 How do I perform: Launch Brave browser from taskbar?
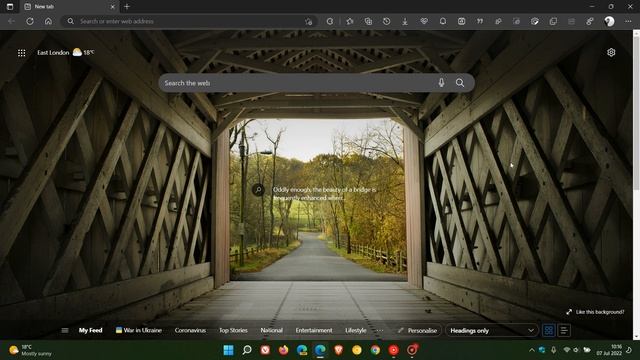tap(338, 350)
